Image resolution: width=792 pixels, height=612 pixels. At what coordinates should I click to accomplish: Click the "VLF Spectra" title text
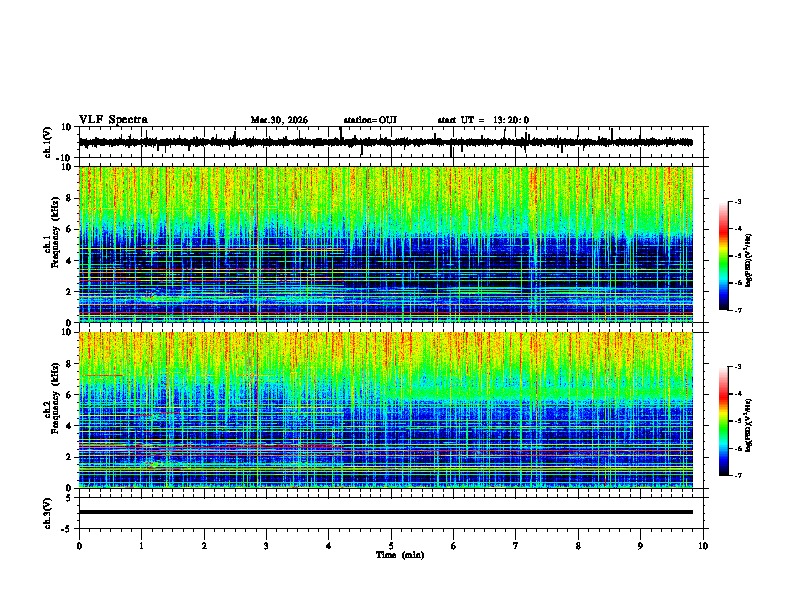tap(113, 119)
